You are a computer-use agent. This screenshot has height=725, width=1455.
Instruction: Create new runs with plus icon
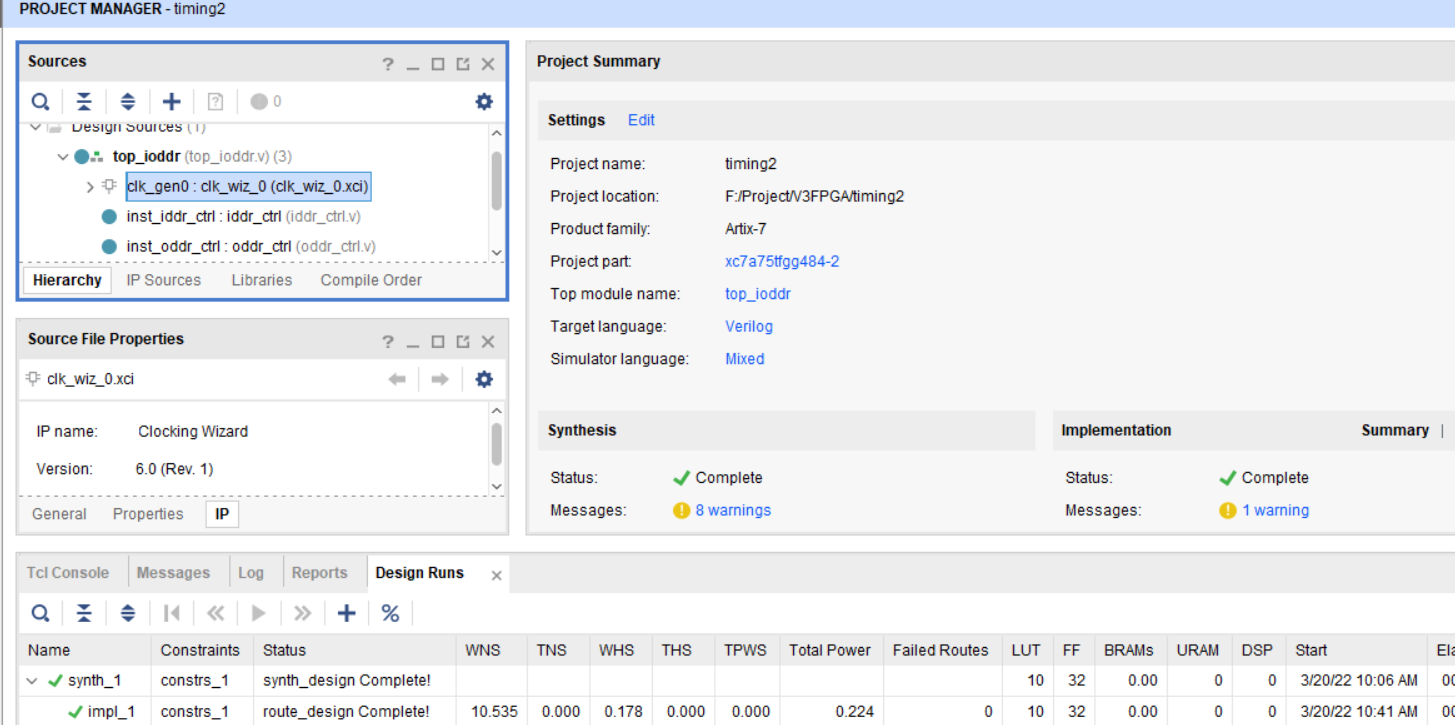(x=345, y=613)
